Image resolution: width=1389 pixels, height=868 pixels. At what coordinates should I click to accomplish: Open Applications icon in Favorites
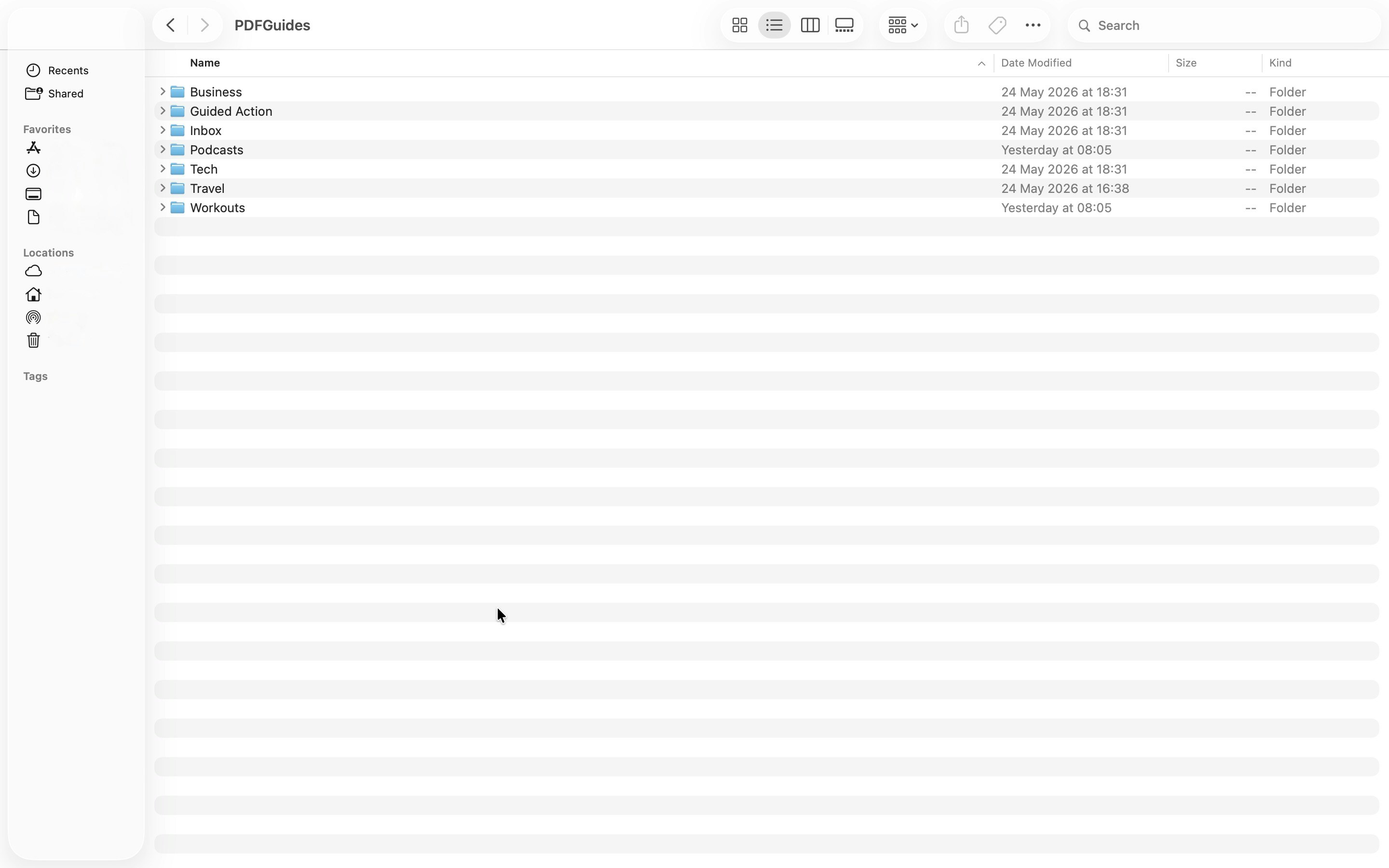[x=33, y=148]
